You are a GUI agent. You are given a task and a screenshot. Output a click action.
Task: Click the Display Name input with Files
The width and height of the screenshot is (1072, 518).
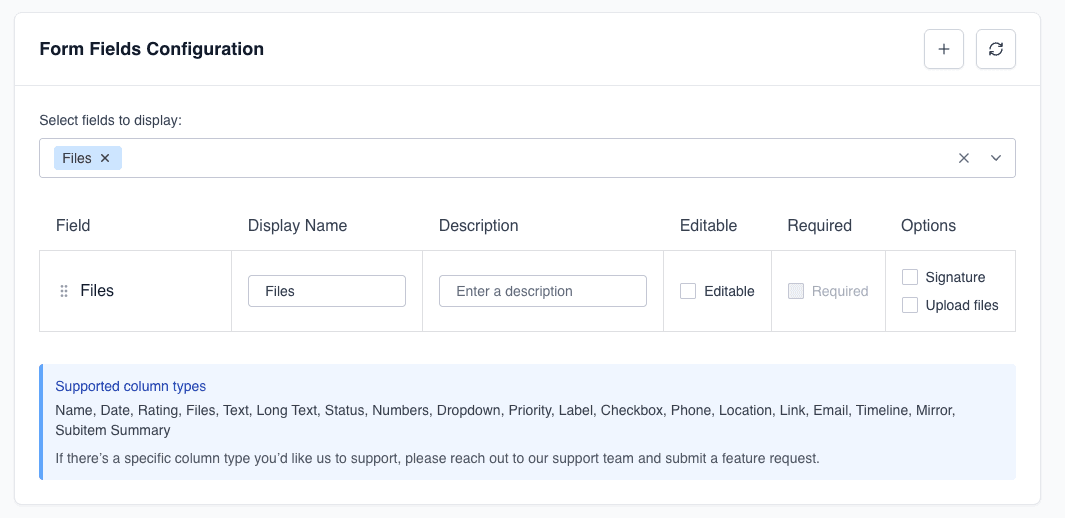pos(327,291)
